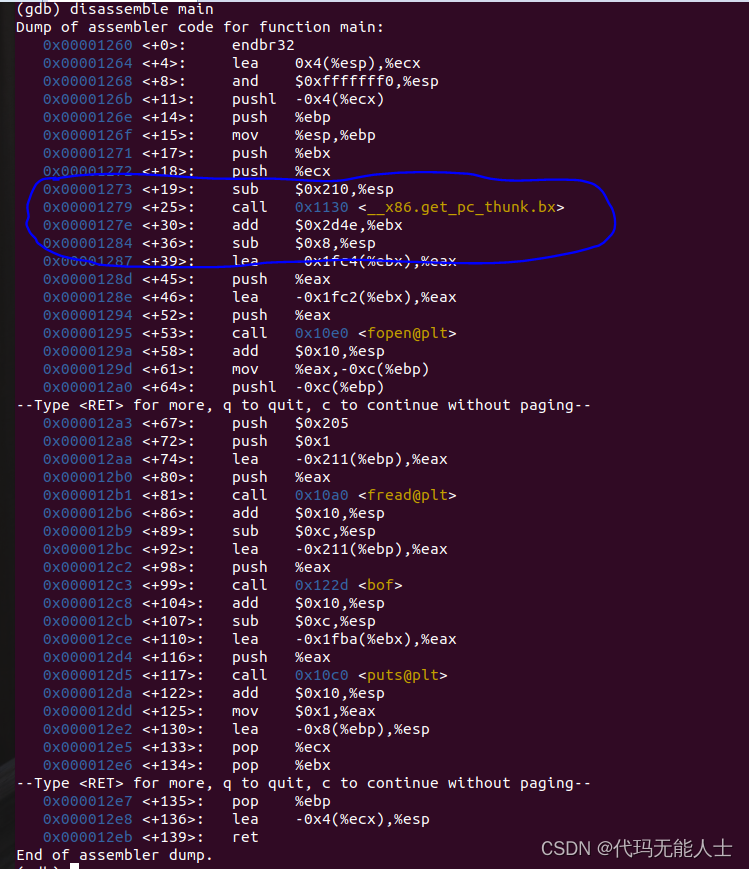Select call target 0x10e0
749x869 pixels.
tap(322, 333)
